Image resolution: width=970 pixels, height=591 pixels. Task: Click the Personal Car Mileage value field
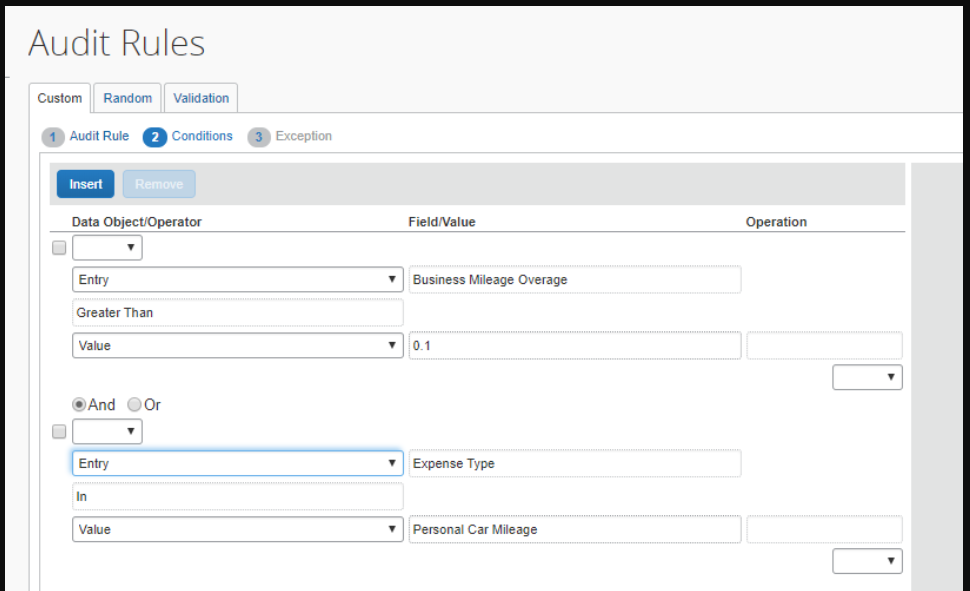point(575,529)
